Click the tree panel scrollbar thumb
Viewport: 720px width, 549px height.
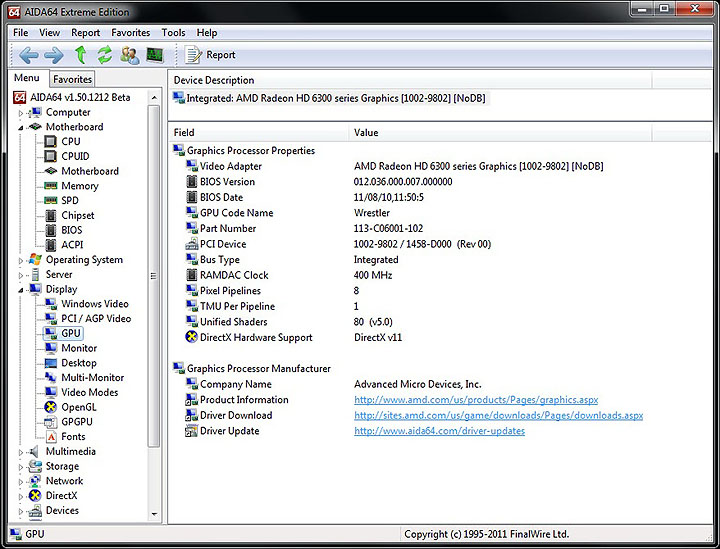[154, 276]
